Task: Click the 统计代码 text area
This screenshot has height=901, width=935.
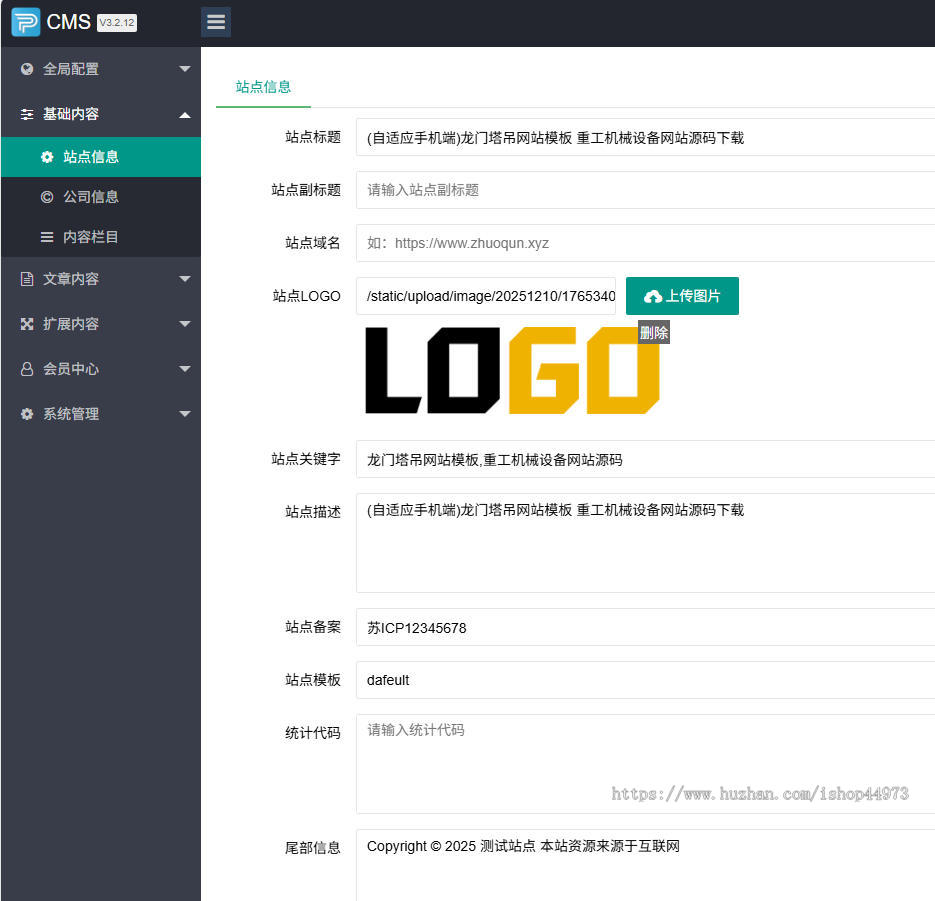Action: tap(645, 763)
